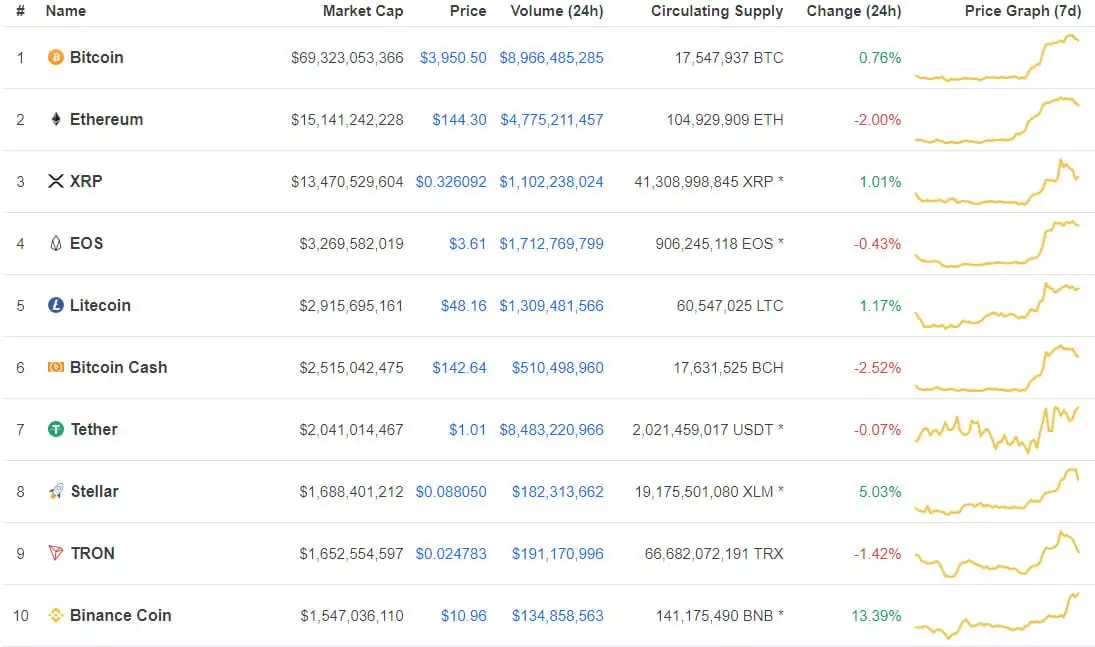Open the Binance Coin name link

point(120,615)
